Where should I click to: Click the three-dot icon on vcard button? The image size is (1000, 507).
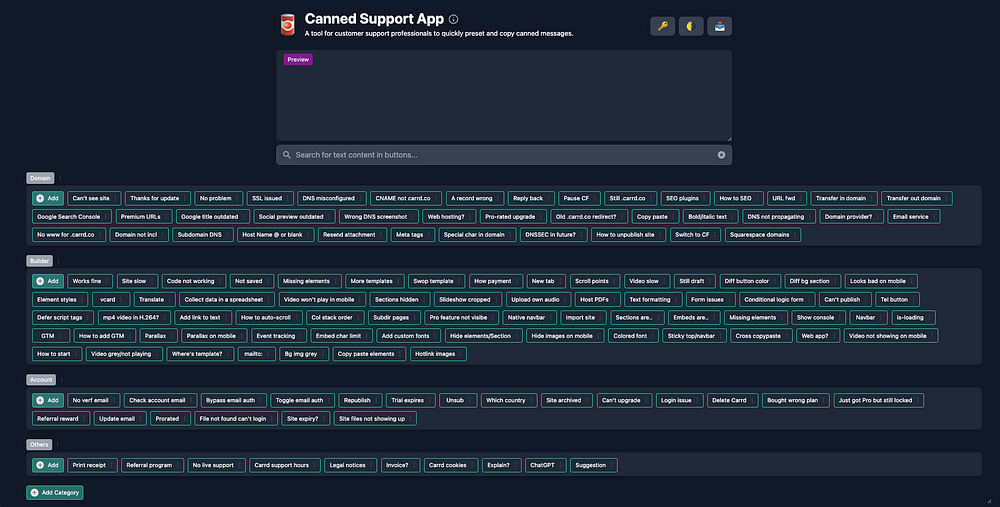coord(124,300)
